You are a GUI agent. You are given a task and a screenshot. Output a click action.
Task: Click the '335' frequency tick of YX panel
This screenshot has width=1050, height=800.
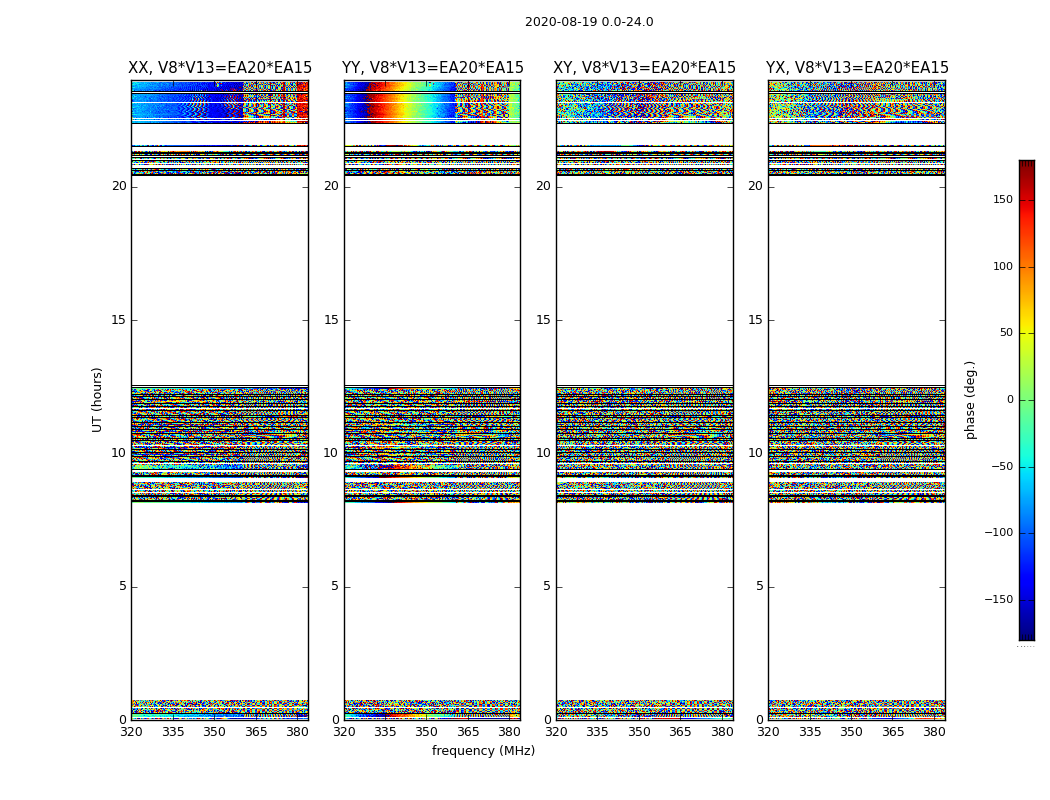click(x=810, y=732)
